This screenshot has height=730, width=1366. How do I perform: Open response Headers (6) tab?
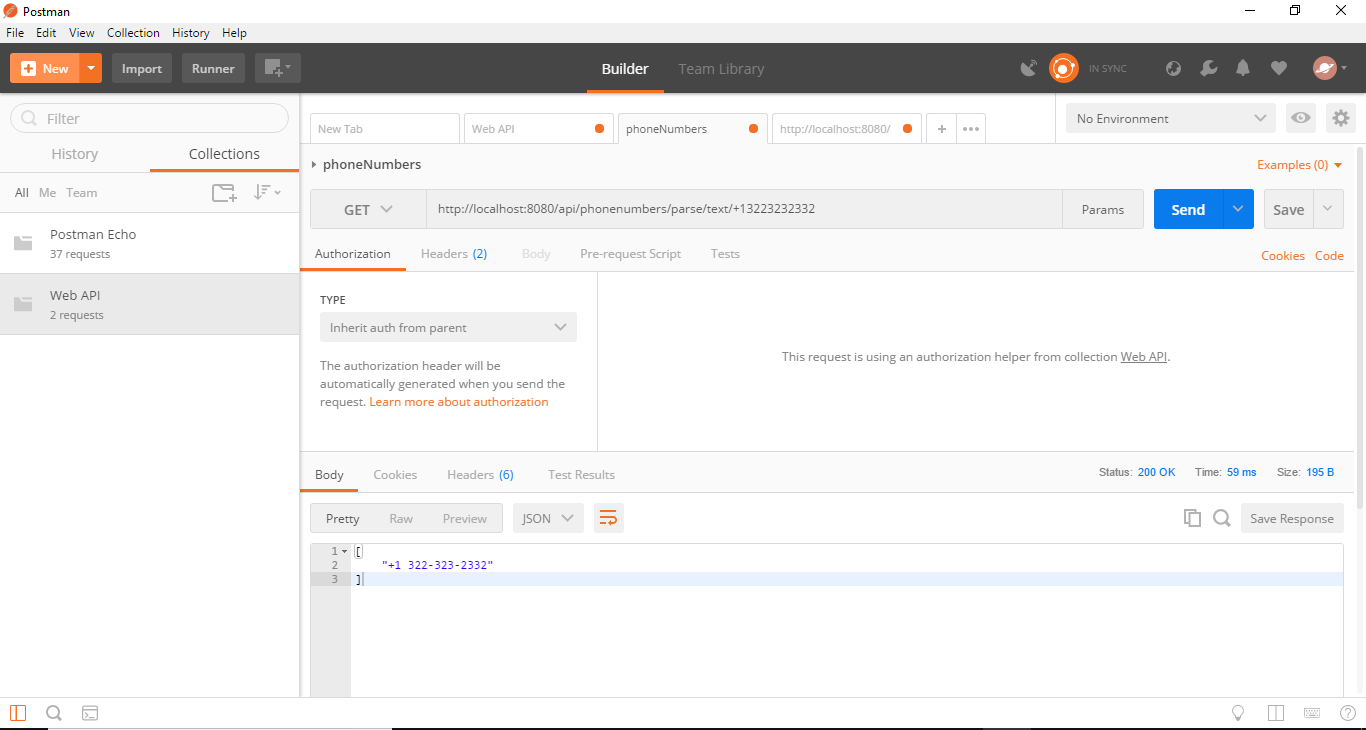(480, 475)
